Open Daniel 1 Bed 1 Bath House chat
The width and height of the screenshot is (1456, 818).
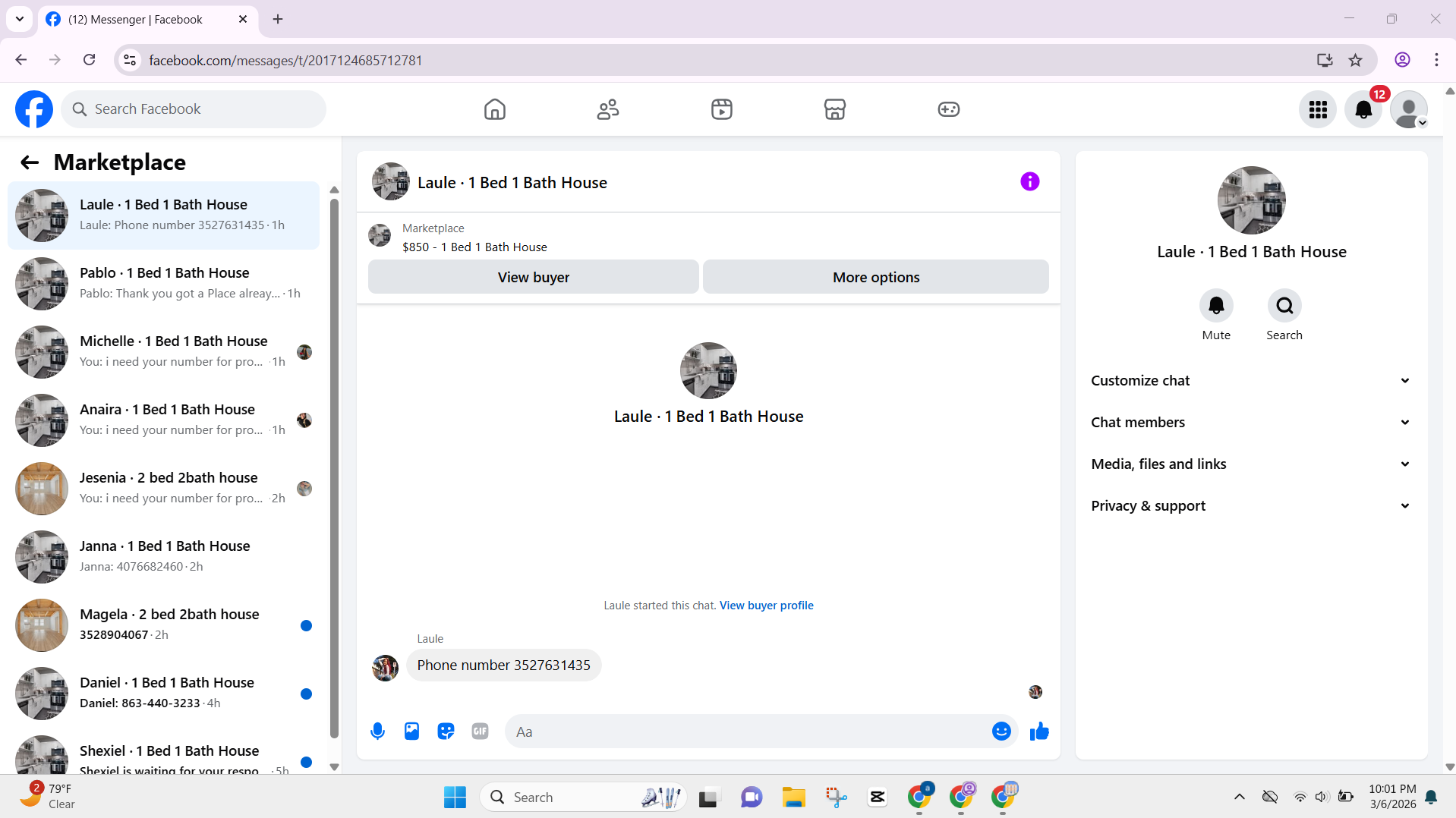click(x=163, y=694)
